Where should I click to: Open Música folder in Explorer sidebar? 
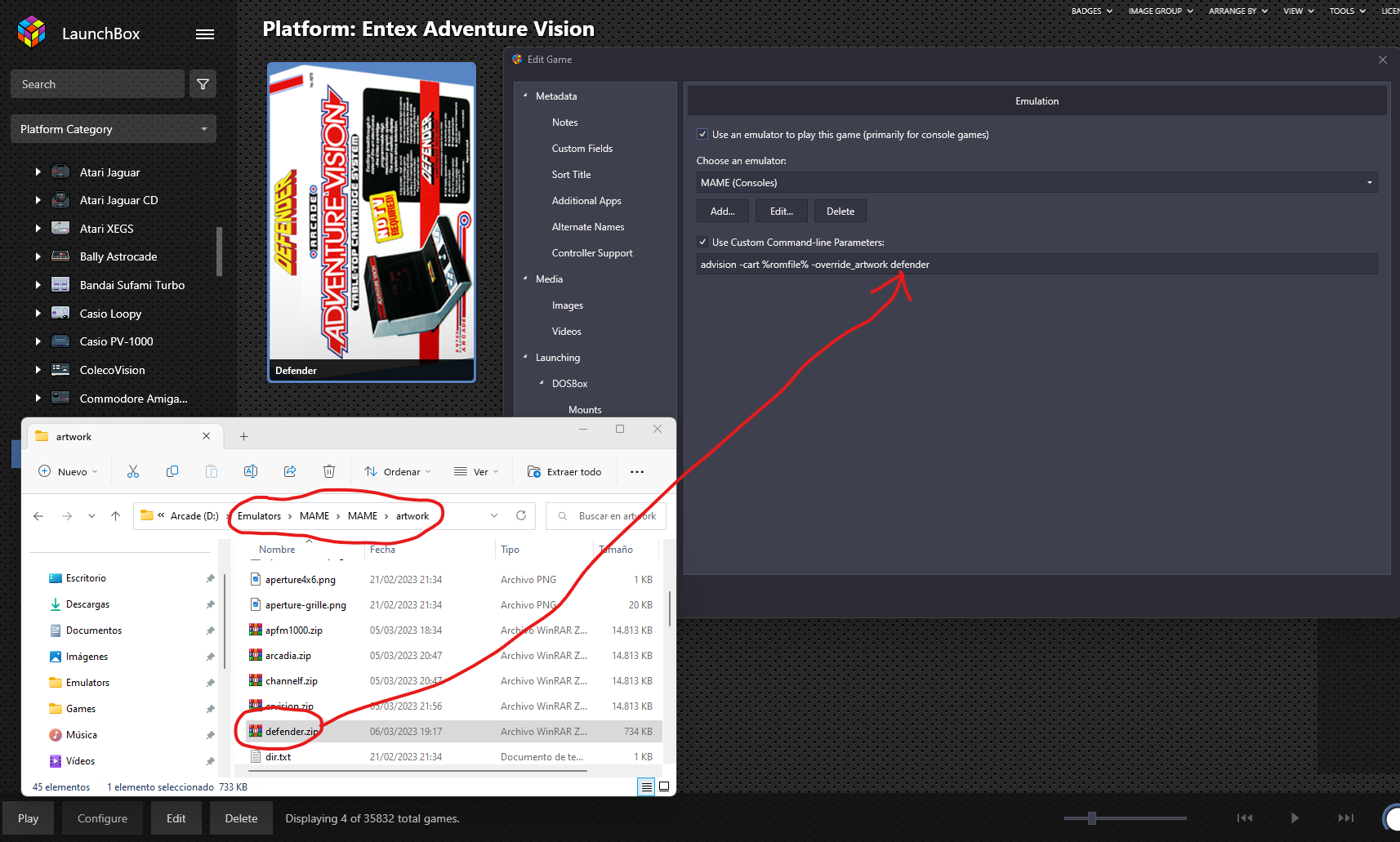pyautogui.click(x=81, y=734)
